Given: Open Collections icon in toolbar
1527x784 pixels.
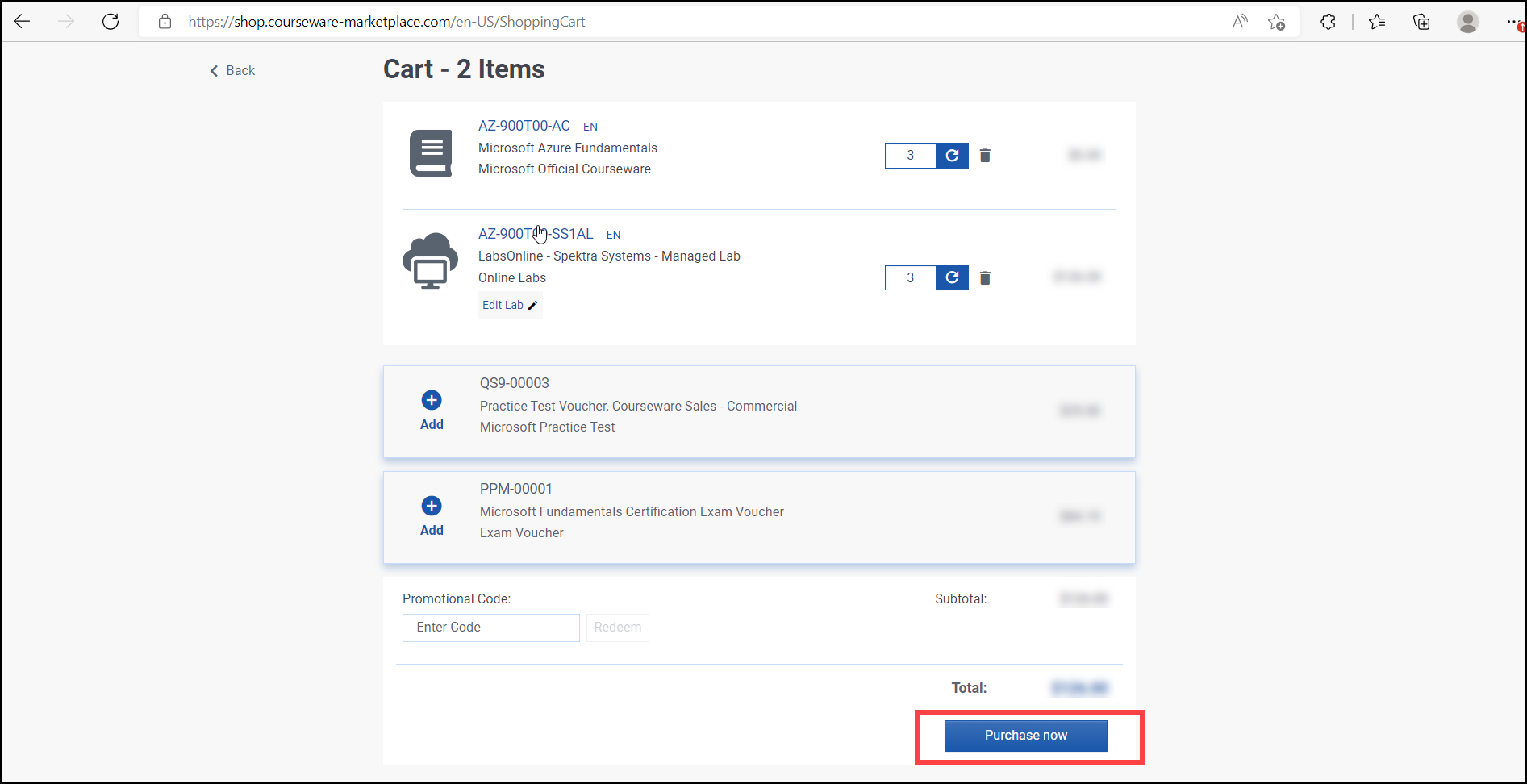Looking at the screenshot, I should [x=1421, y=22].
